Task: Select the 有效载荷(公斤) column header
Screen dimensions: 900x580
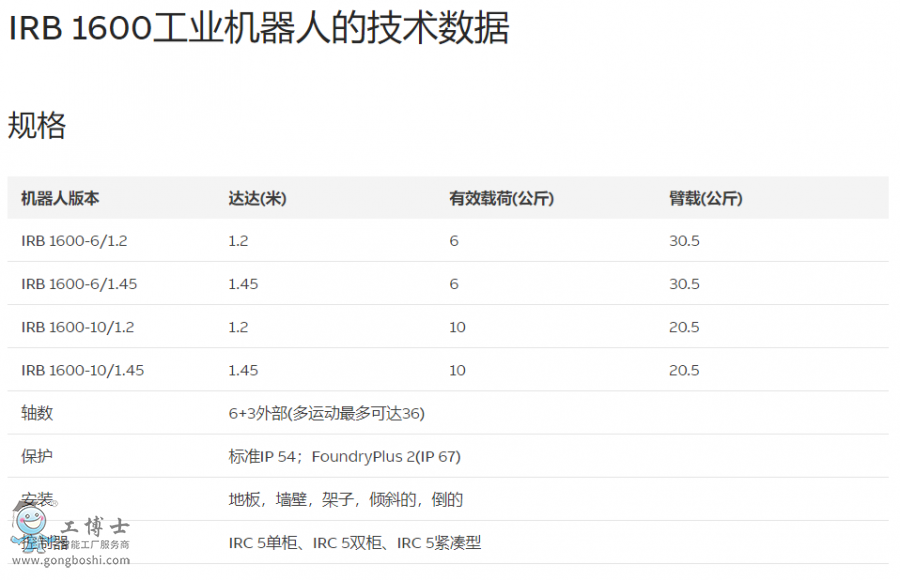Action: pyautogui.click(x=501, y=198)
